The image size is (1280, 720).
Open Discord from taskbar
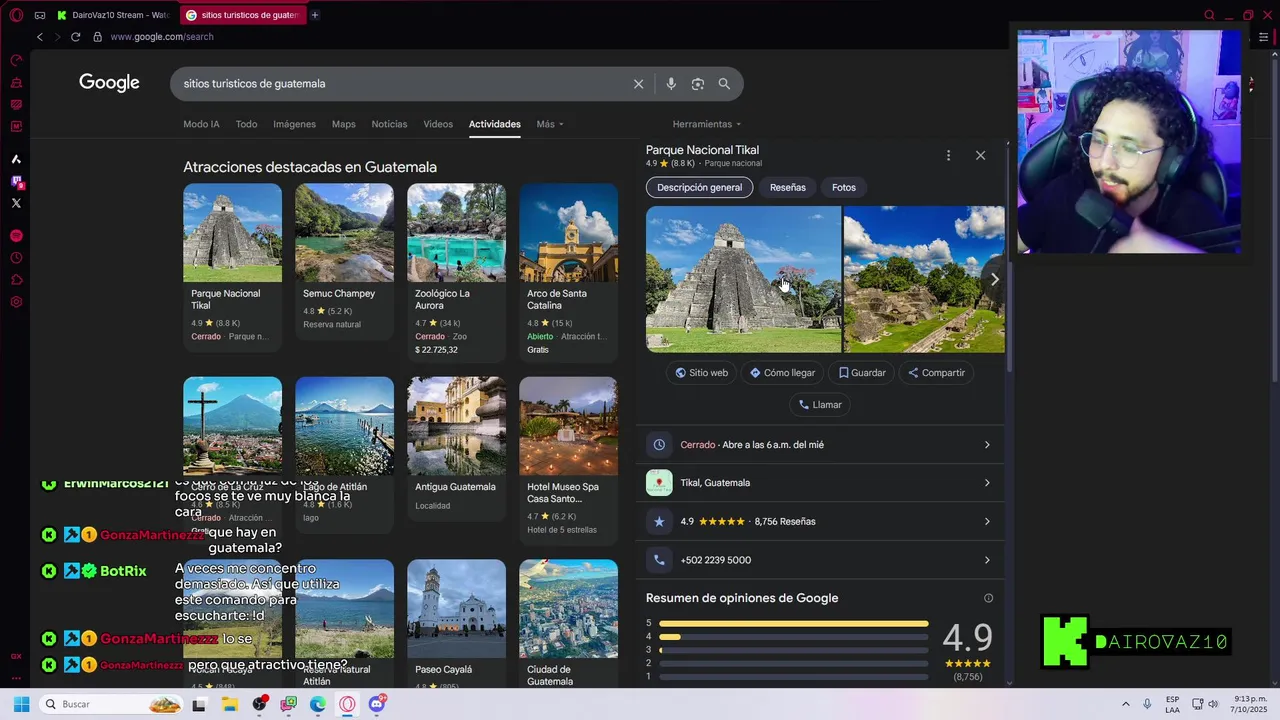coord(377,704)
